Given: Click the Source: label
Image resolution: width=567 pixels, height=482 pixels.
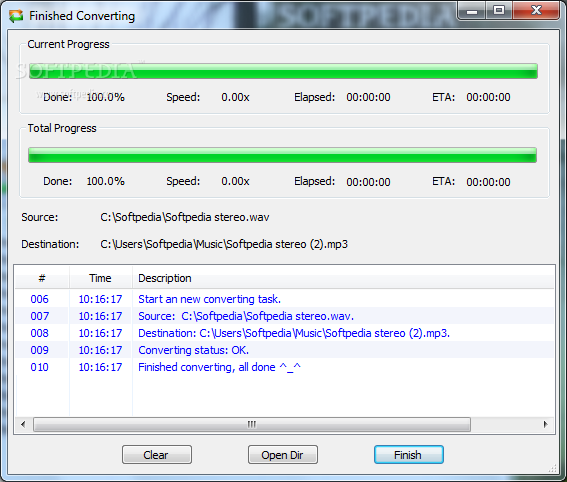Looking at the screenshot, I should pyautogui.click(x=39, y=217).
